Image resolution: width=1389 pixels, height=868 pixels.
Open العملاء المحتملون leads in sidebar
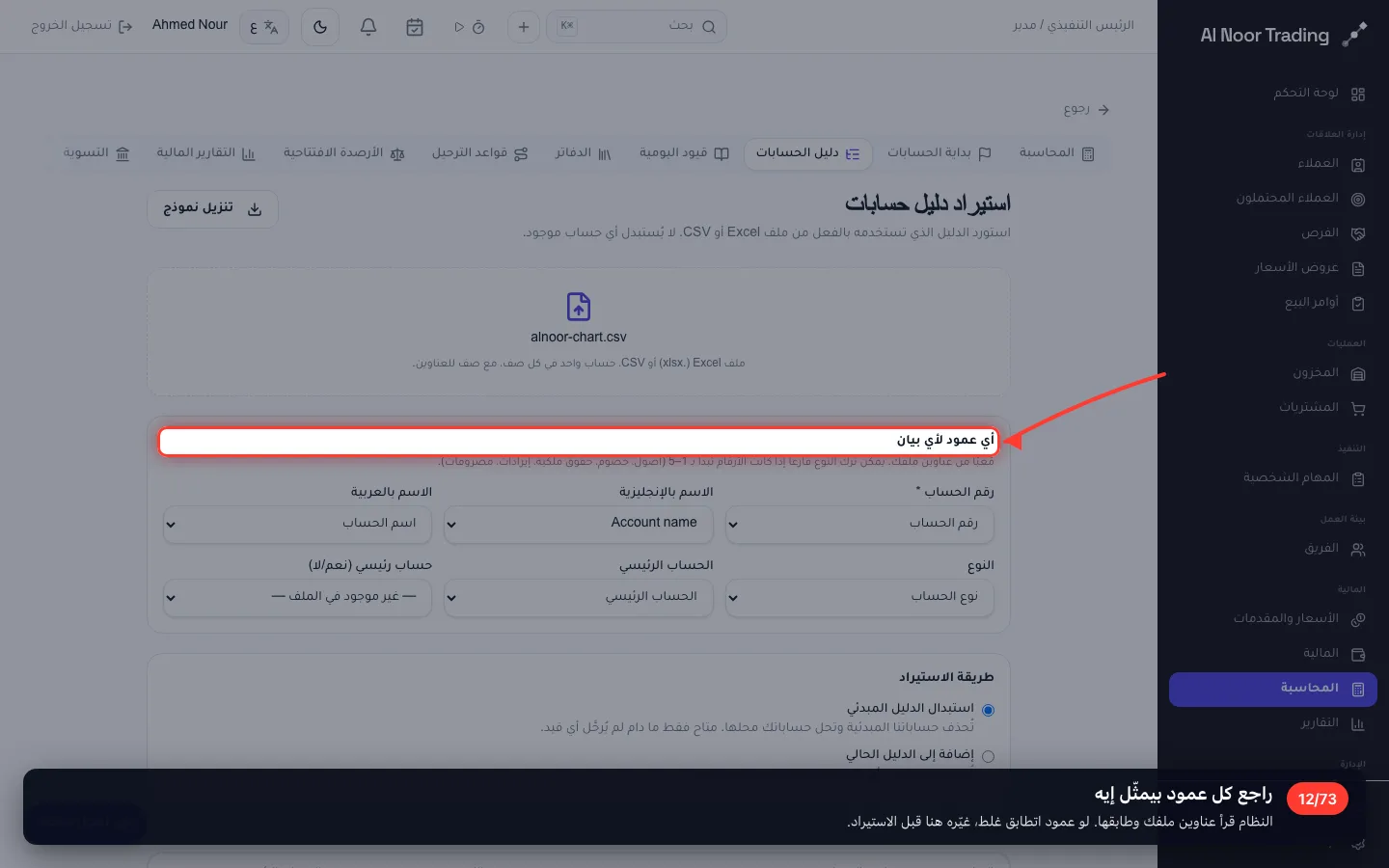coord(1273,199)
